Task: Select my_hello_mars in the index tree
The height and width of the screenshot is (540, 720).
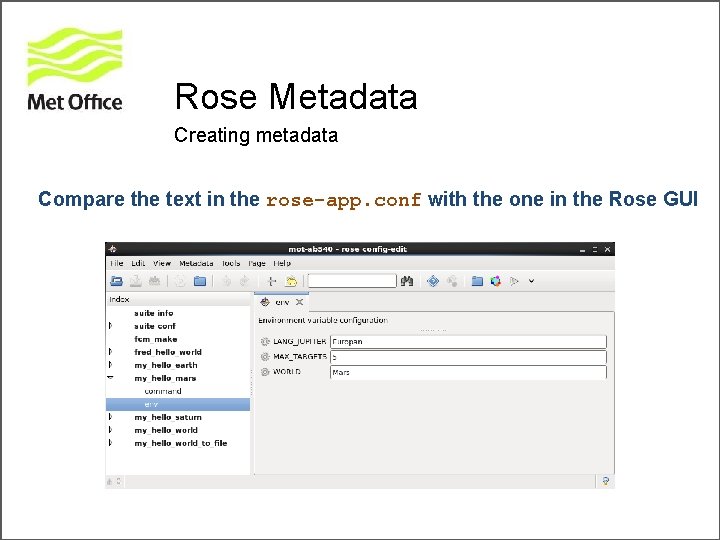Action: point(165,378)
